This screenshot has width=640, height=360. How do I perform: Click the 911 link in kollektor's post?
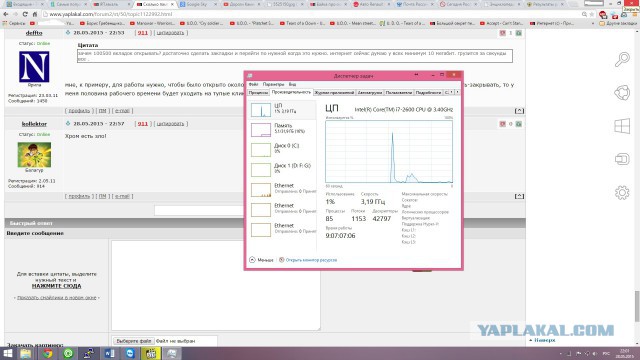click(x=142, y=124)
